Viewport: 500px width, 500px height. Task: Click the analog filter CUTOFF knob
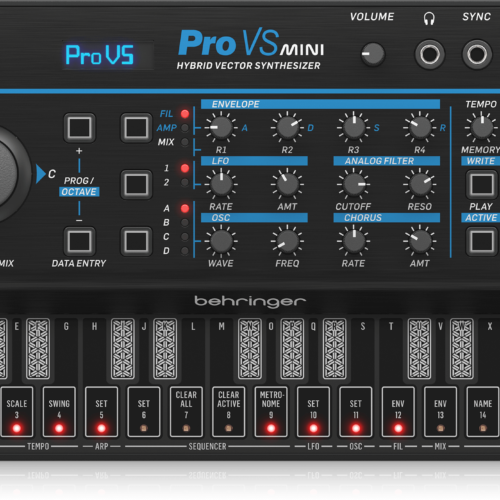354,184
